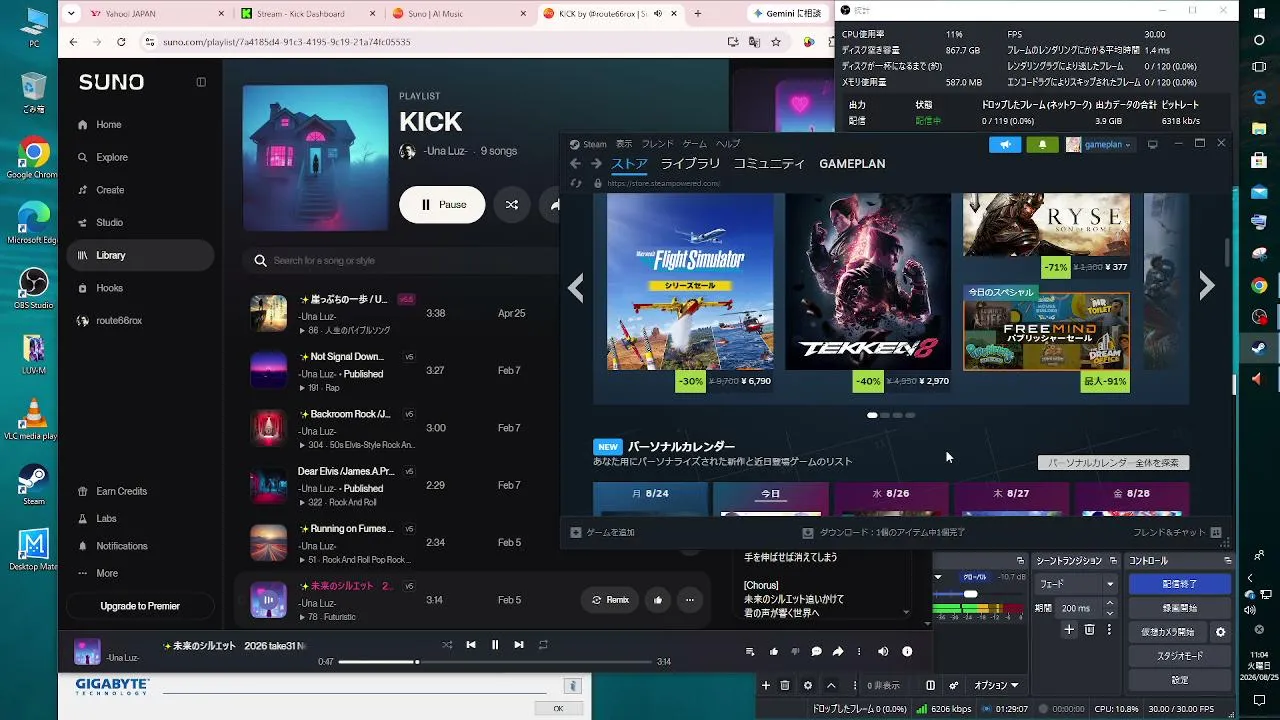Click OBS 録画開始 start recording button

point(1180,608)
